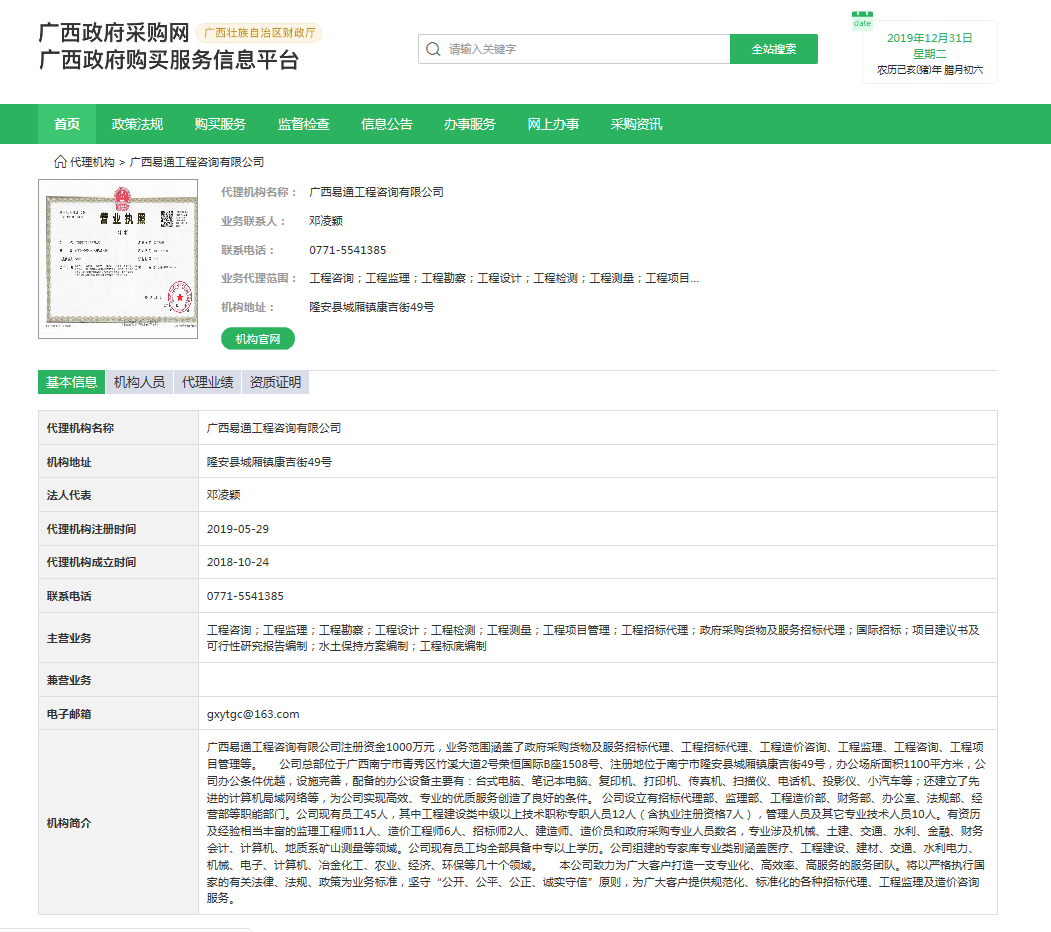The image size is (1051, 932).
Task: Click the 机构官网 button
Action: click(x=258, y=339)
